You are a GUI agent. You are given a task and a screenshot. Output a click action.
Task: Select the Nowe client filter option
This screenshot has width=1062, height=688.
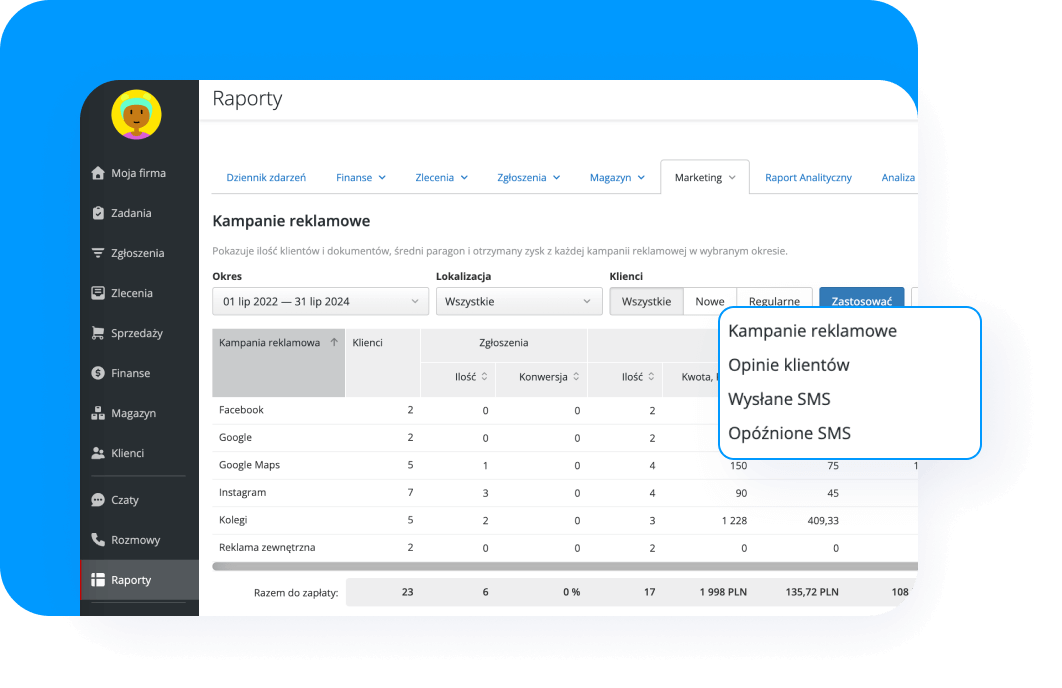[710, 300]
